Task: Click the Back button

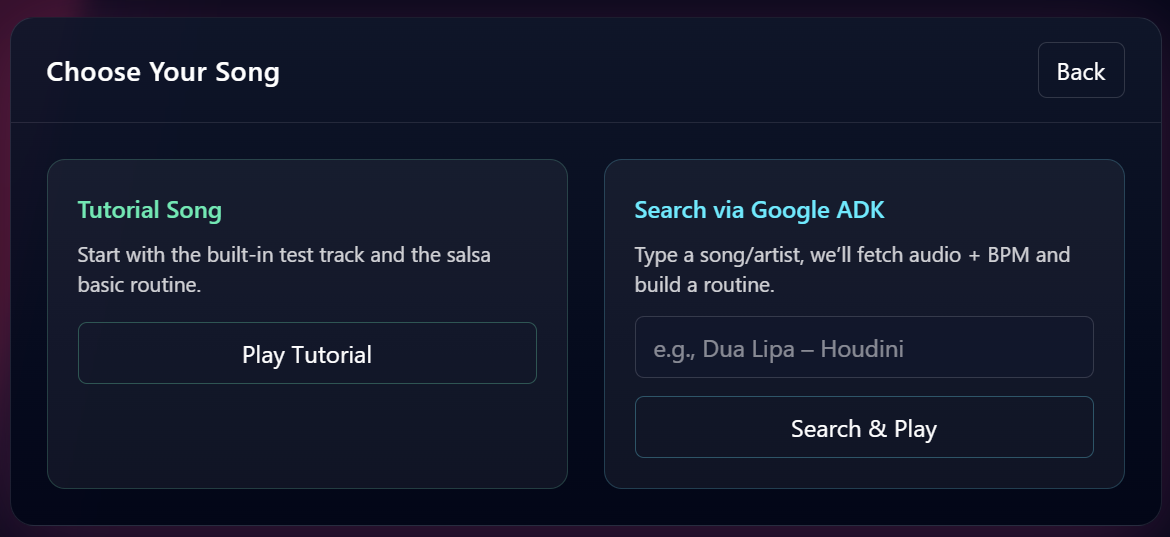Action: click(1081, 71)
